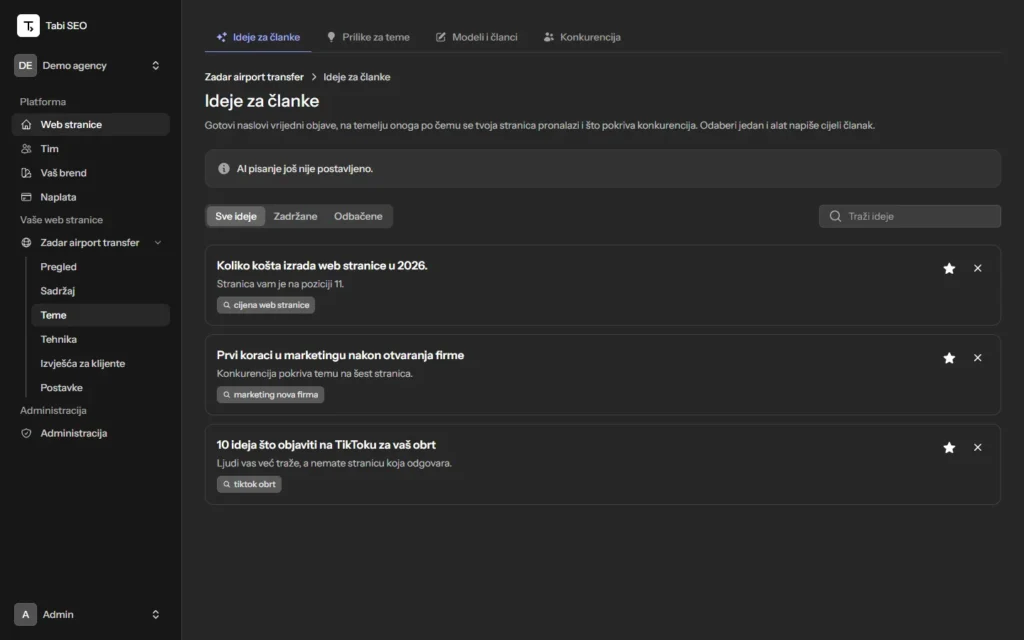Click the globe icon beside Zadar airport transfer

tap(26, 242)
